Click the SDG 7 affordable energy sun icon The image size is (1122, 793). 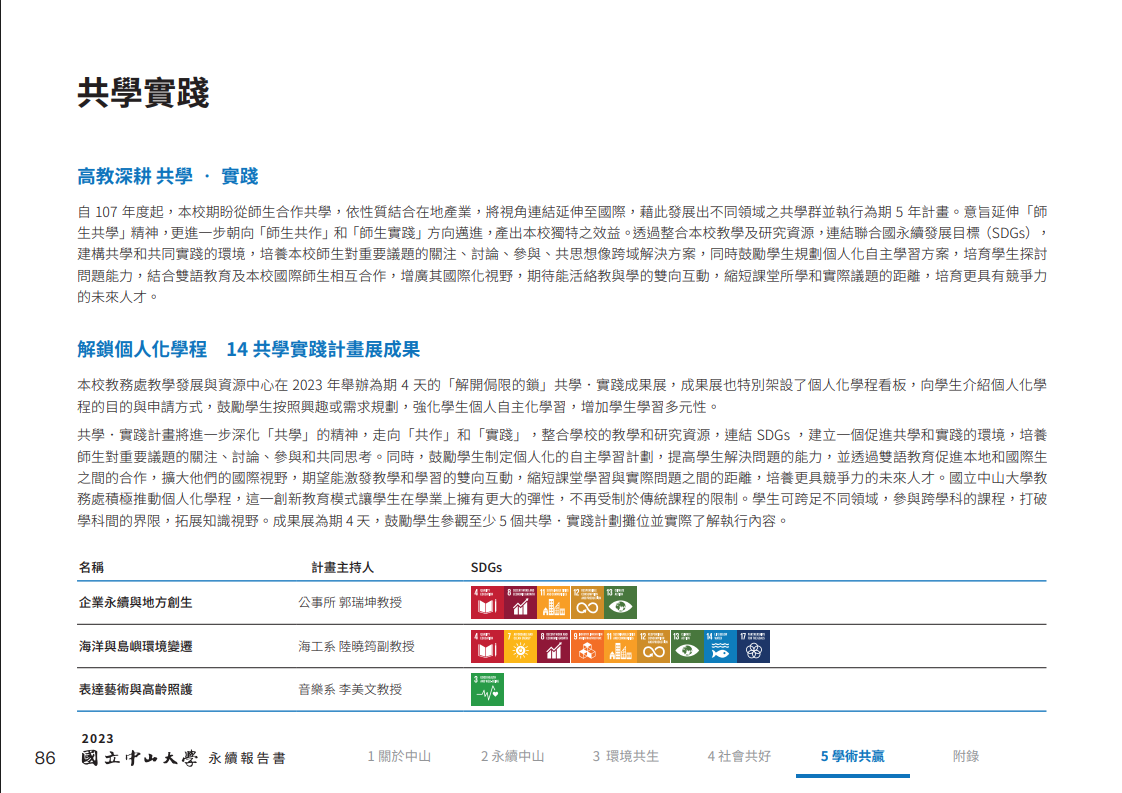[520, 647]
